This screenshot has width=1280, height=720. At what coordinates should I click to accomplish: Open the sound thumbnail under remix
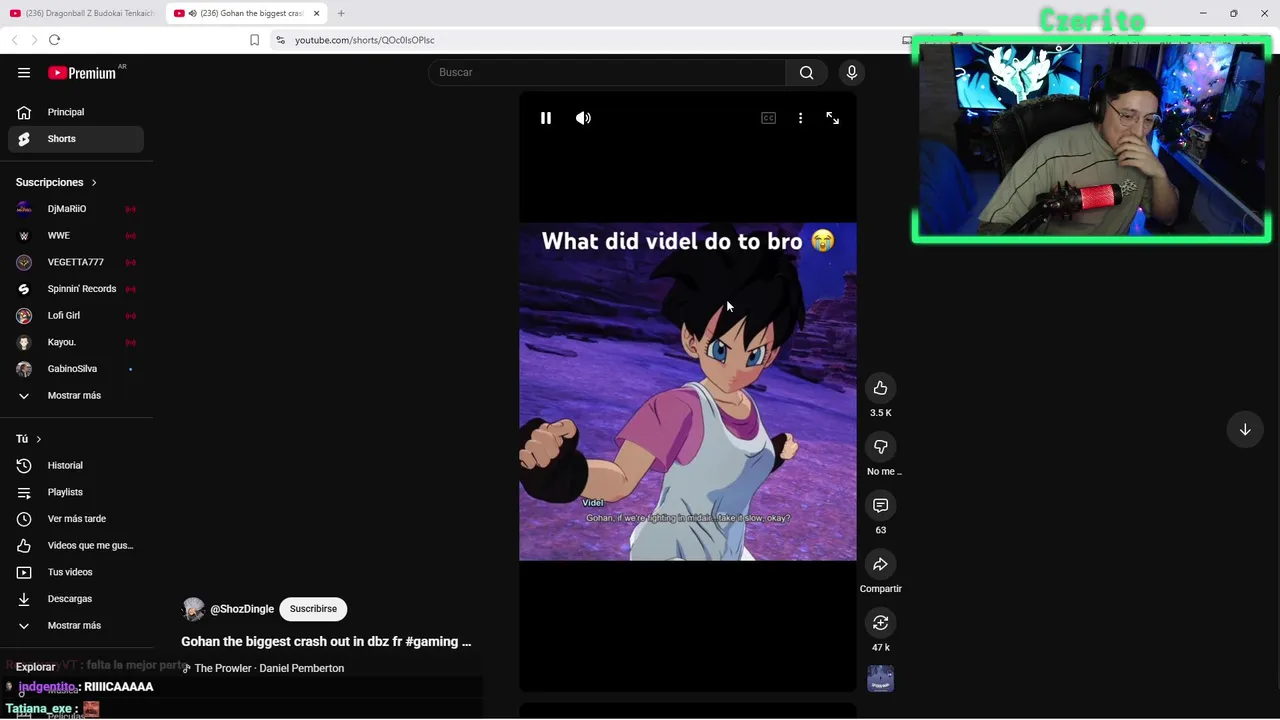click(880, 679)
